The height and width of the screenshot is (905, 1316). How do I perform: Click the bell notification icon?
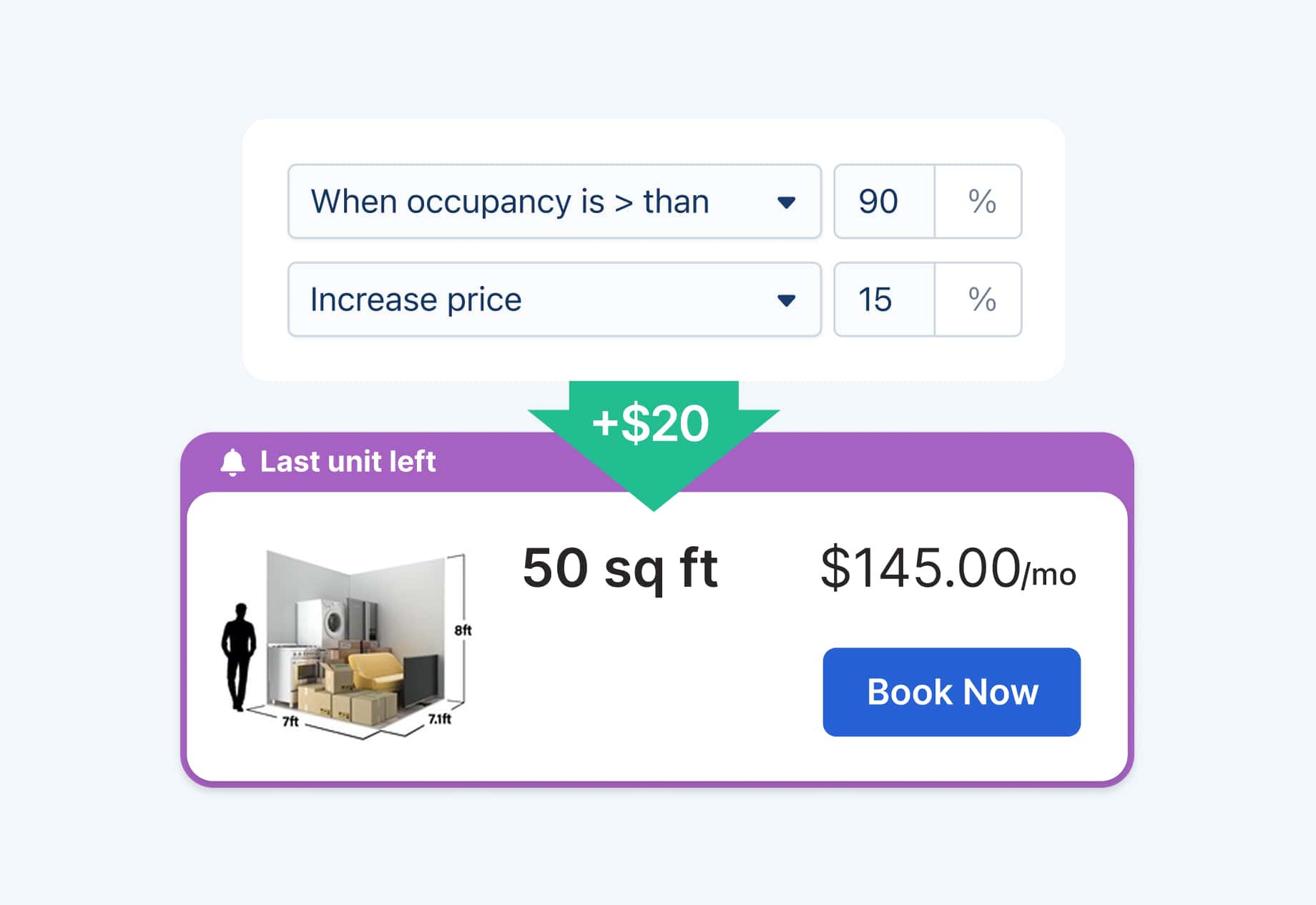coord(234,461)
